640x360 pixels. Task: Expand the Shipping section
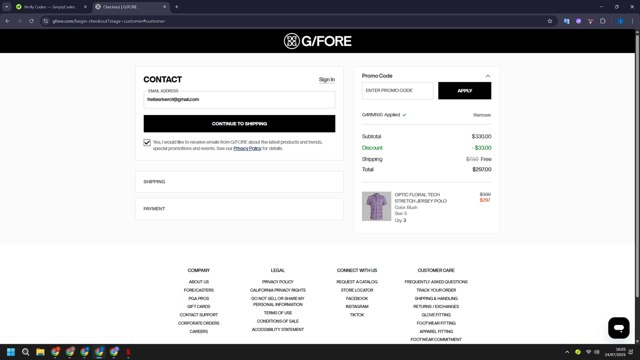pyautogui.click(x=239, y=182)
